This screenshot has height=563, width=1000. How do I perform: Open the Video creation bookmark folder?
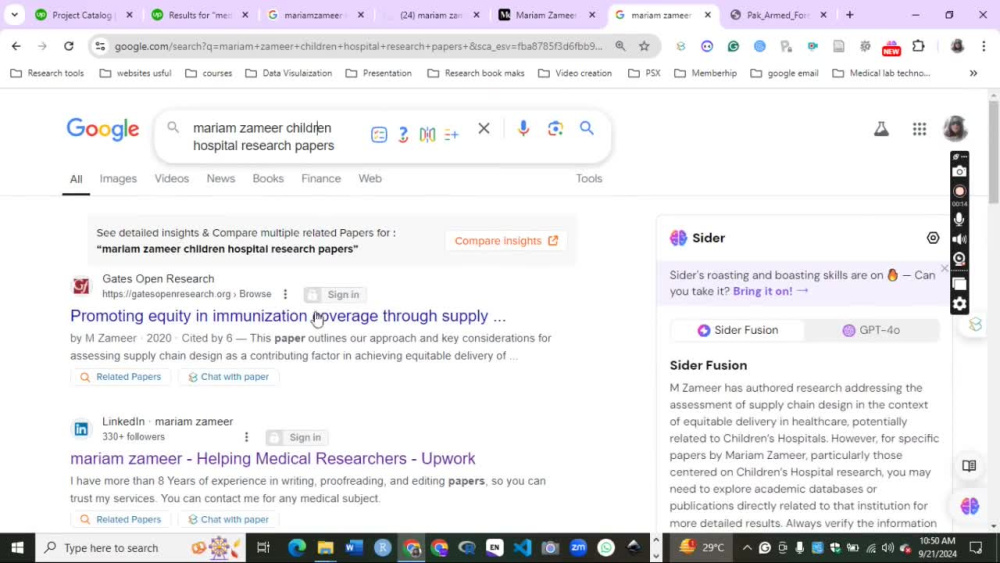[575, 73]
